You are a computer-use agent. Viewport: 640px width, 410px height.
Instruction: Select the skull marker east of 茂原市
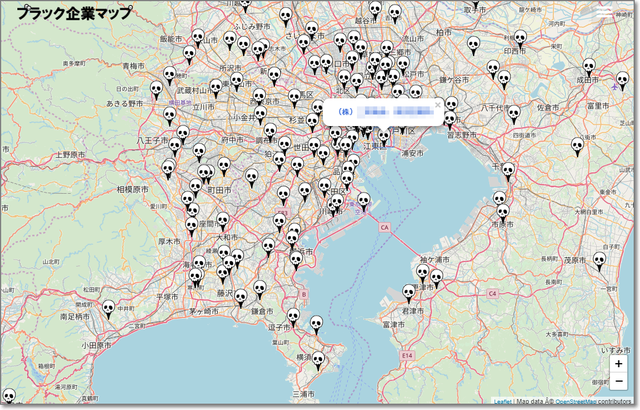pyautogui.click(x=599, y=259)
